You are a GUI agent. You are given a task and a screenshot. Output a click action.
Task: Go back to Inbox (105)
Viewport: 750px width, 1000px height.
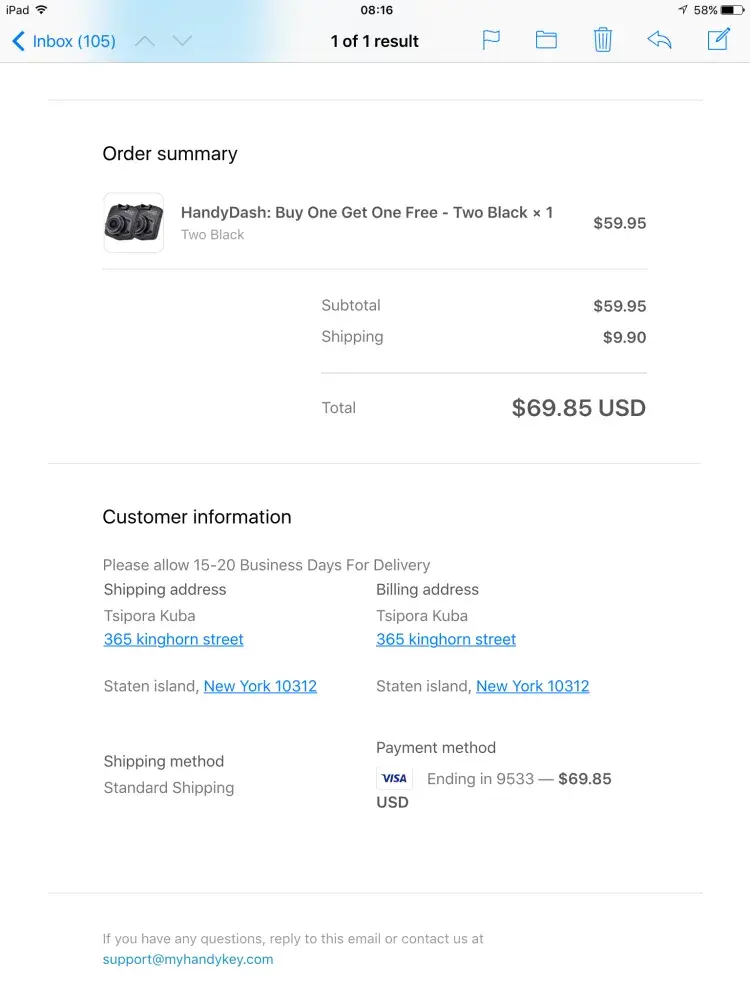coord(64,41)
